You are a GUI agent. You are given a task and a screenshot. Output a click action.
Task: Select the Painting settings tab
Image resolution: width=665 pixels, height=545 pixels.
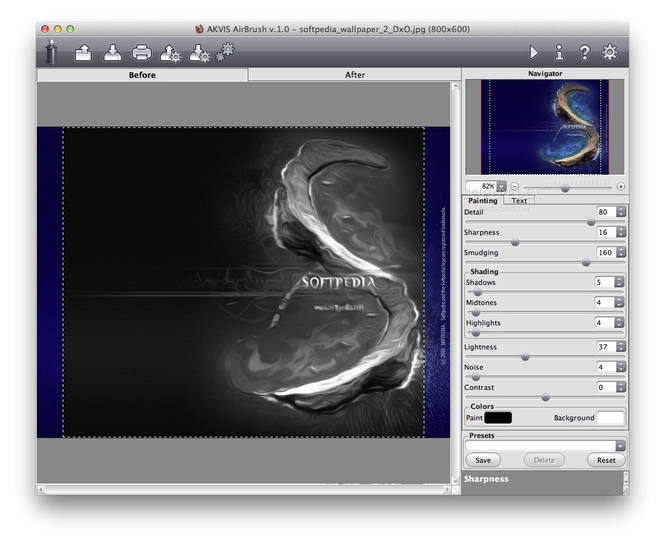pyautogui.click(x=483, y=201)
